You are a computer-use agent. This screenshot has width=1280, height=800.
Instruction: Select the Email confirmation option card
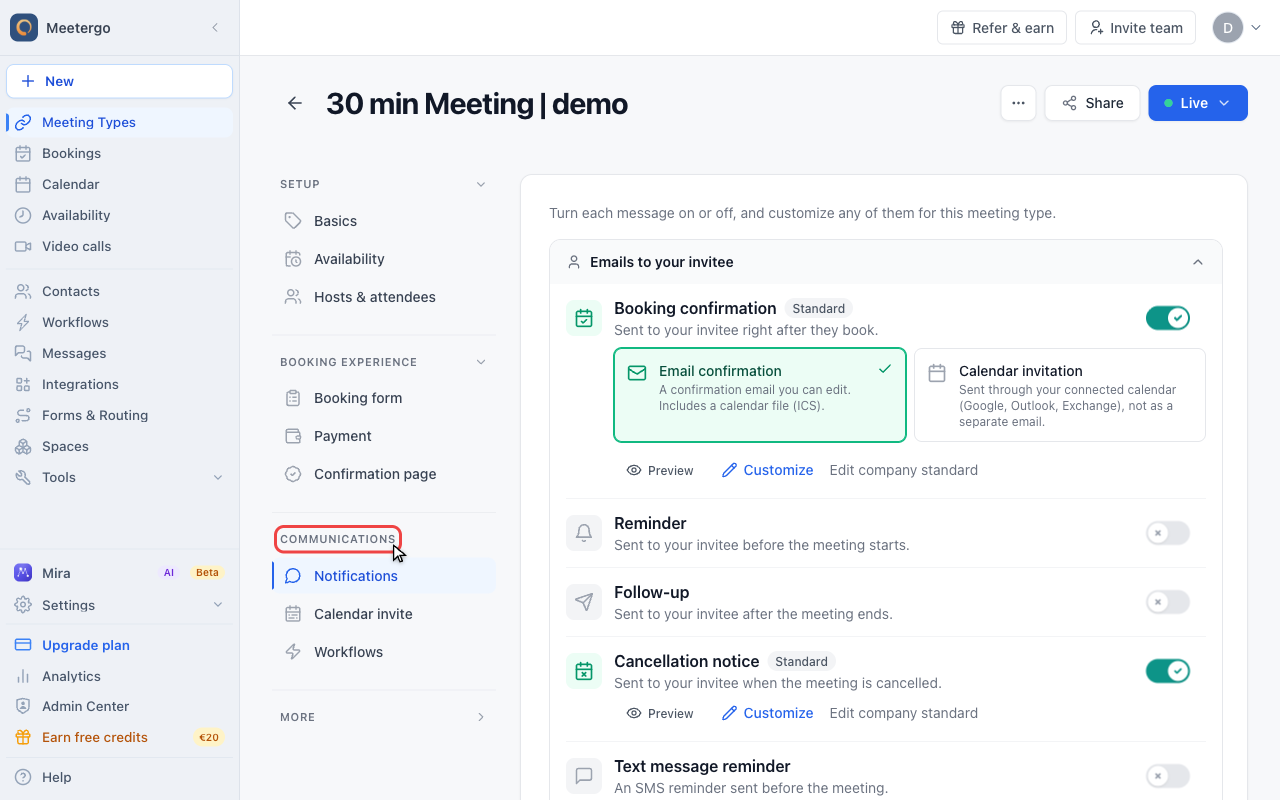pos(760,395)
